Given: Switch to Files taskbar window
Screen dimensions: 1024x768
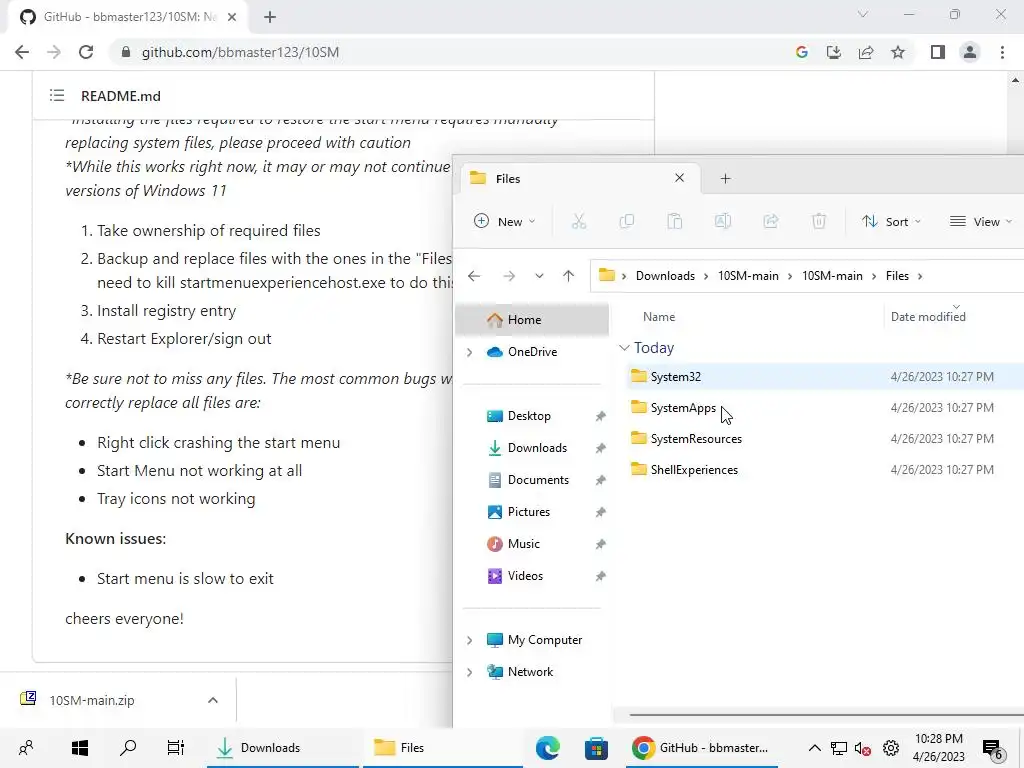Looking at the screenshot, I should point(443,748).
